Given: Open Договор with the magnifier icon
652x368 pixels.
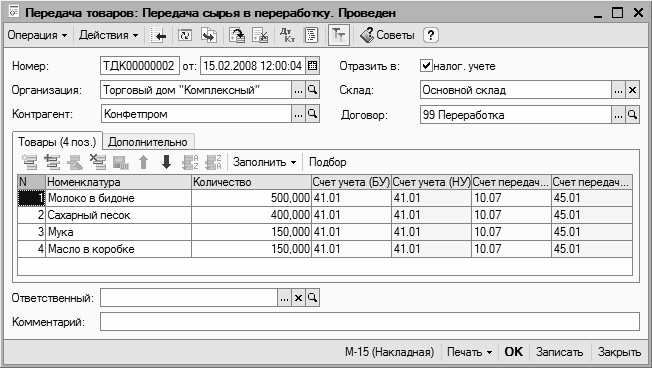Looking at the screenshot, I should click(632, 115).
